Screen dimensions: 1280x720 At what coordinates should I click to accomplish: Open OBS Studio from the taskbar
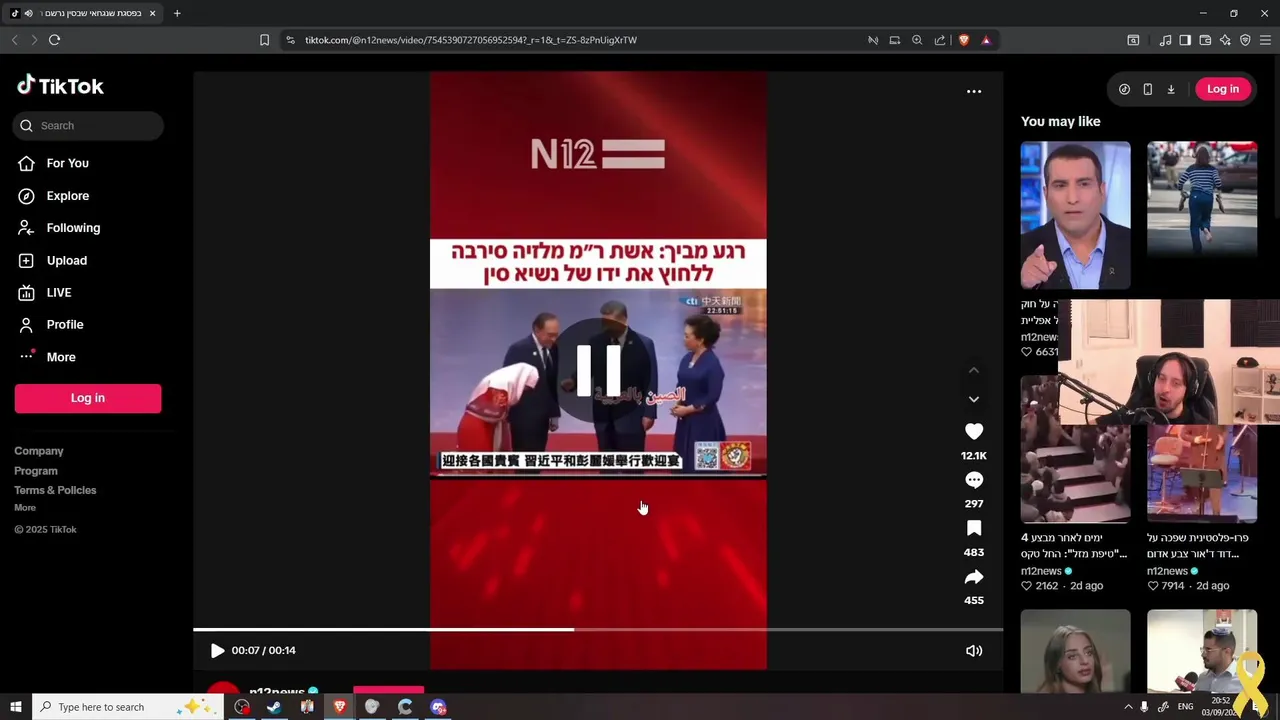pyautogui.click(x=241, y=707)
